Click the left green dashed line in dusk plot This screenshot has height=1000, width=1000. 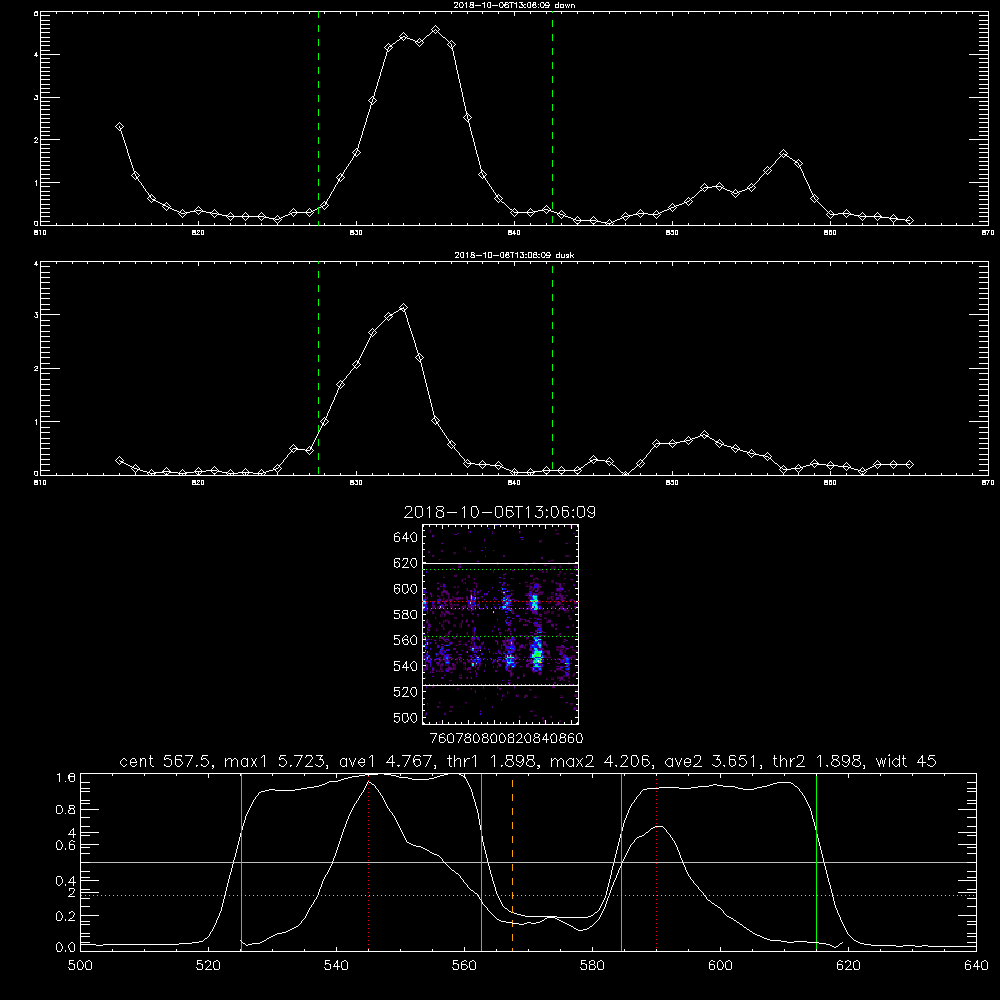tap(318, 368)
